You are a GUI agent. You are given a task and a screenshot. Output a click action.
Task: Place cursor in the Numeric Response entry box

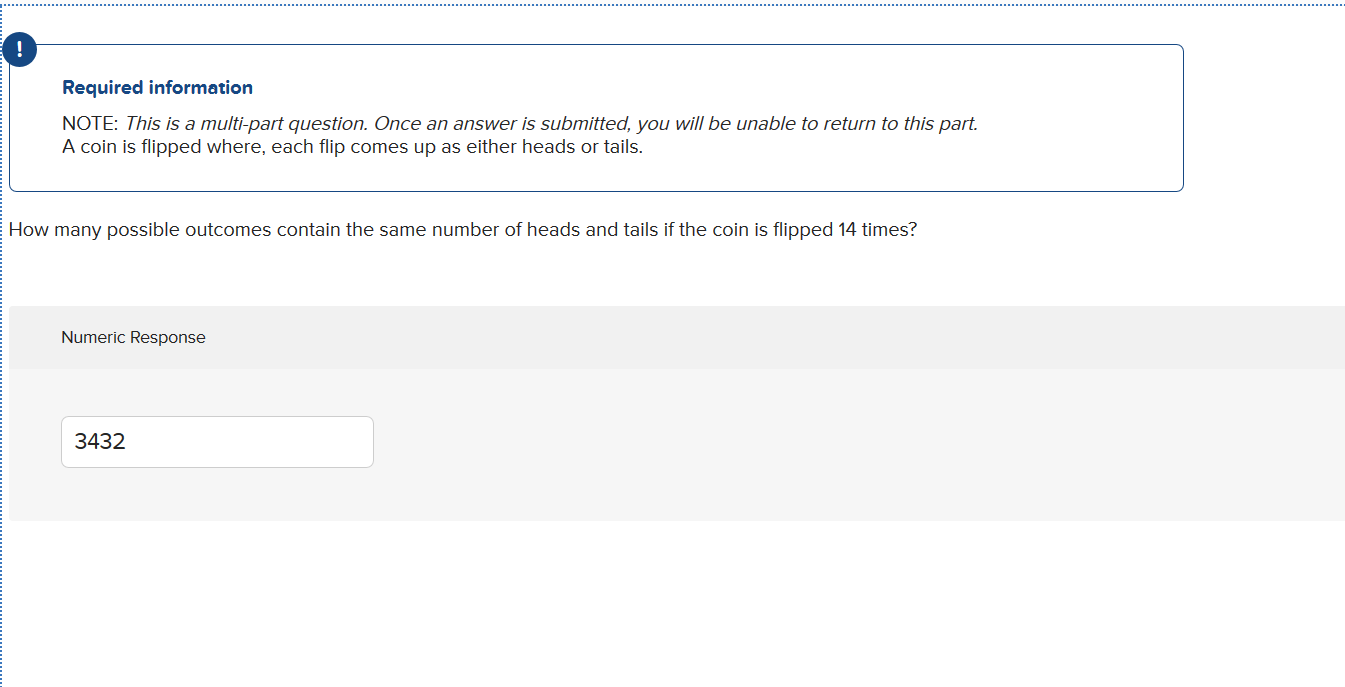[x=217, y=441]
